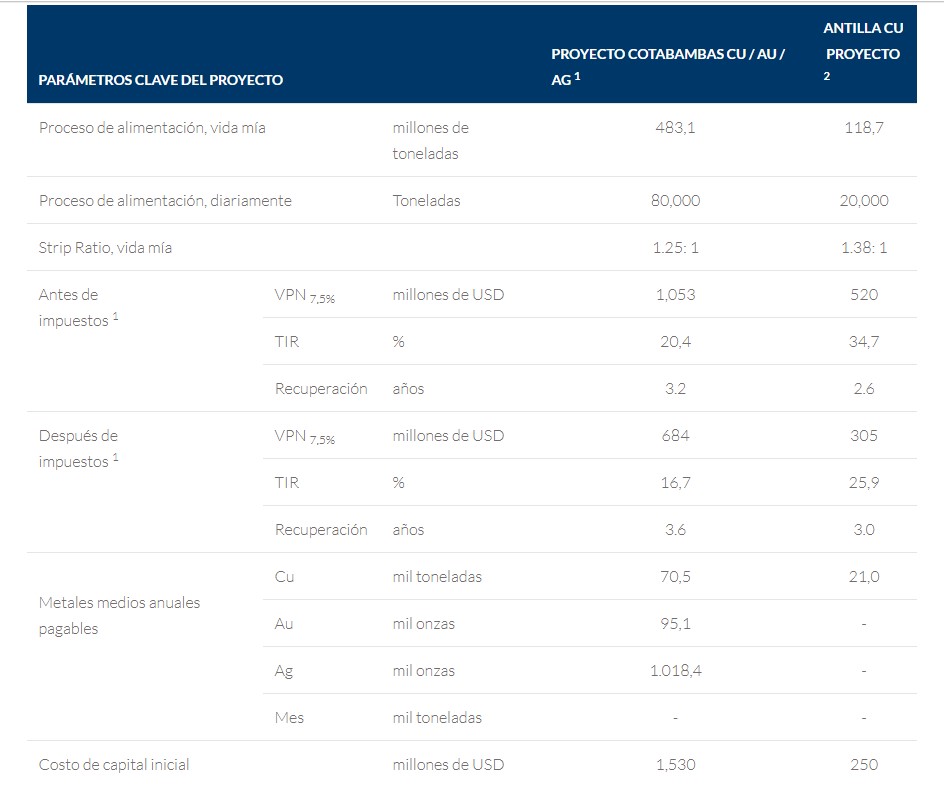Click the value 250
This screenshot has width=944, height=785.
click(x=864, y=765)
